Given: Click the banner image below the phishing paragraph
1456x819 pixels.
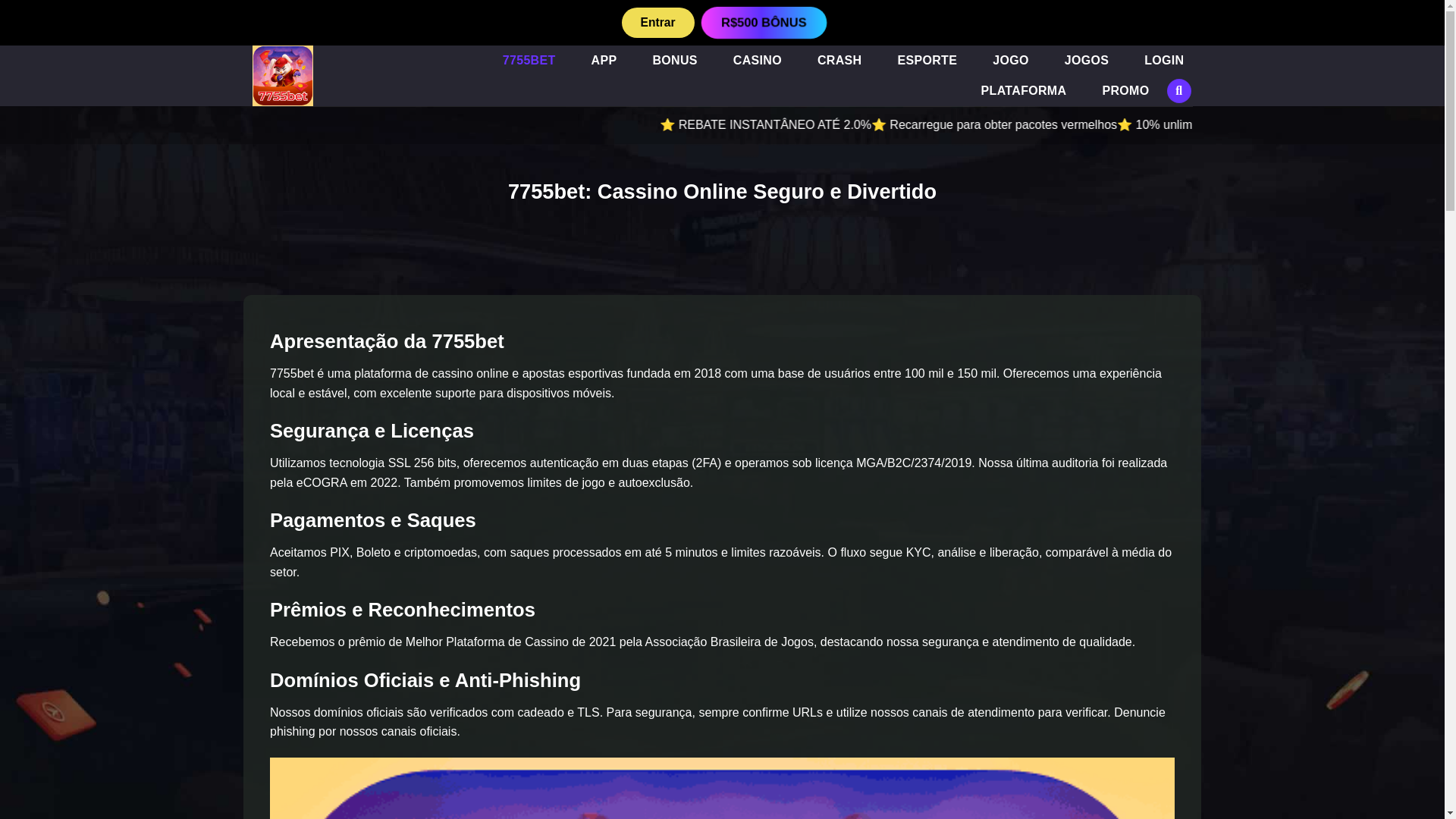Looking at the screenshot, I should 722,788.
